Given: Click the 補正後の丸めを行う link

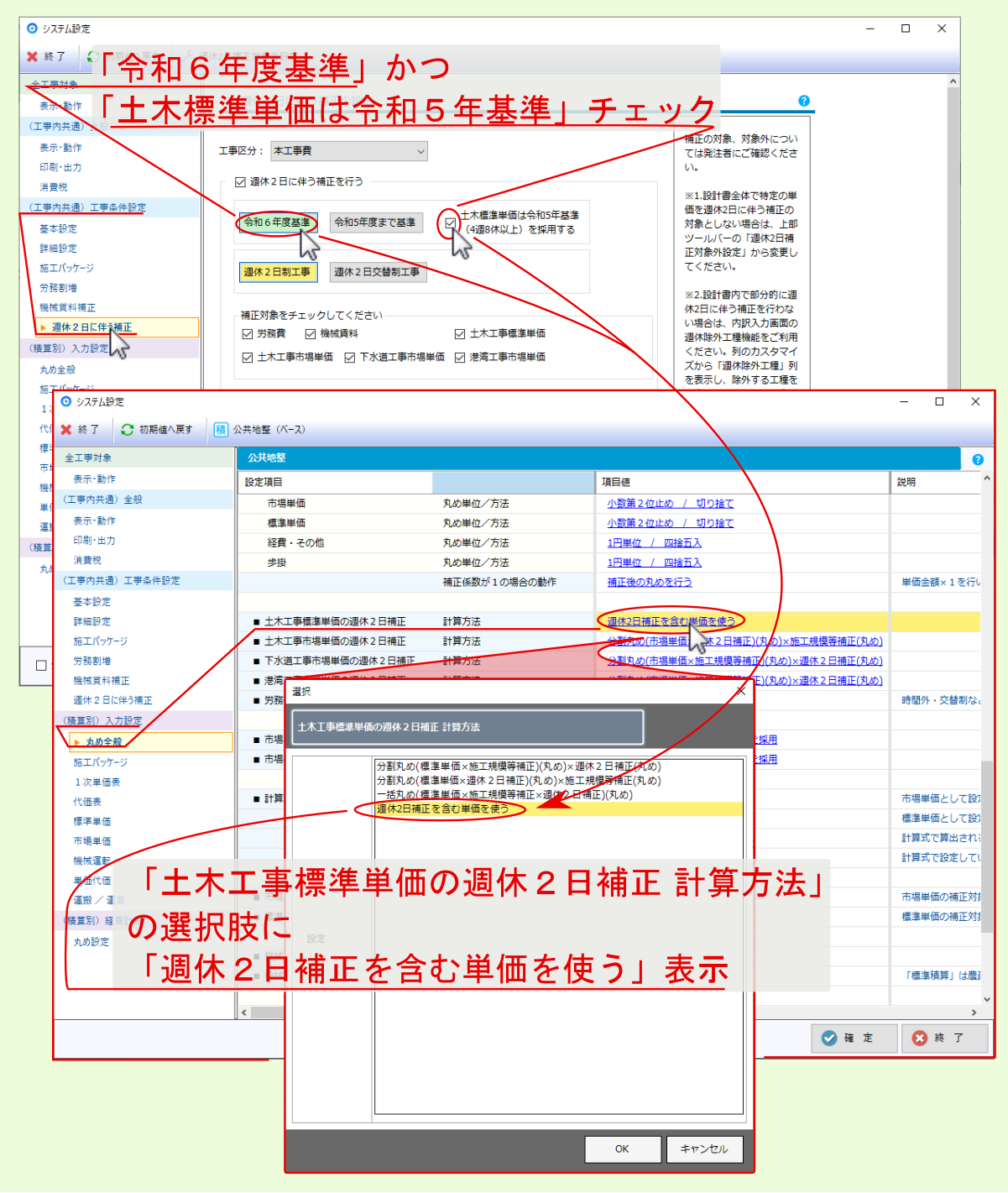Looking at the screenshot, I should click(650, 582).
